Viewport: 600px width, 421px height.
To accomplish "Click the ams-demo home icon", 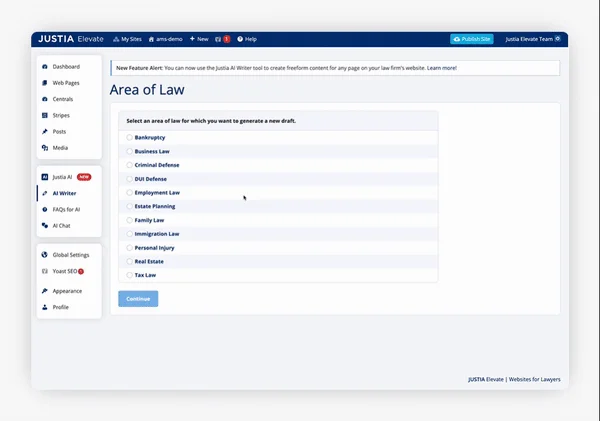I will (151, 39).
